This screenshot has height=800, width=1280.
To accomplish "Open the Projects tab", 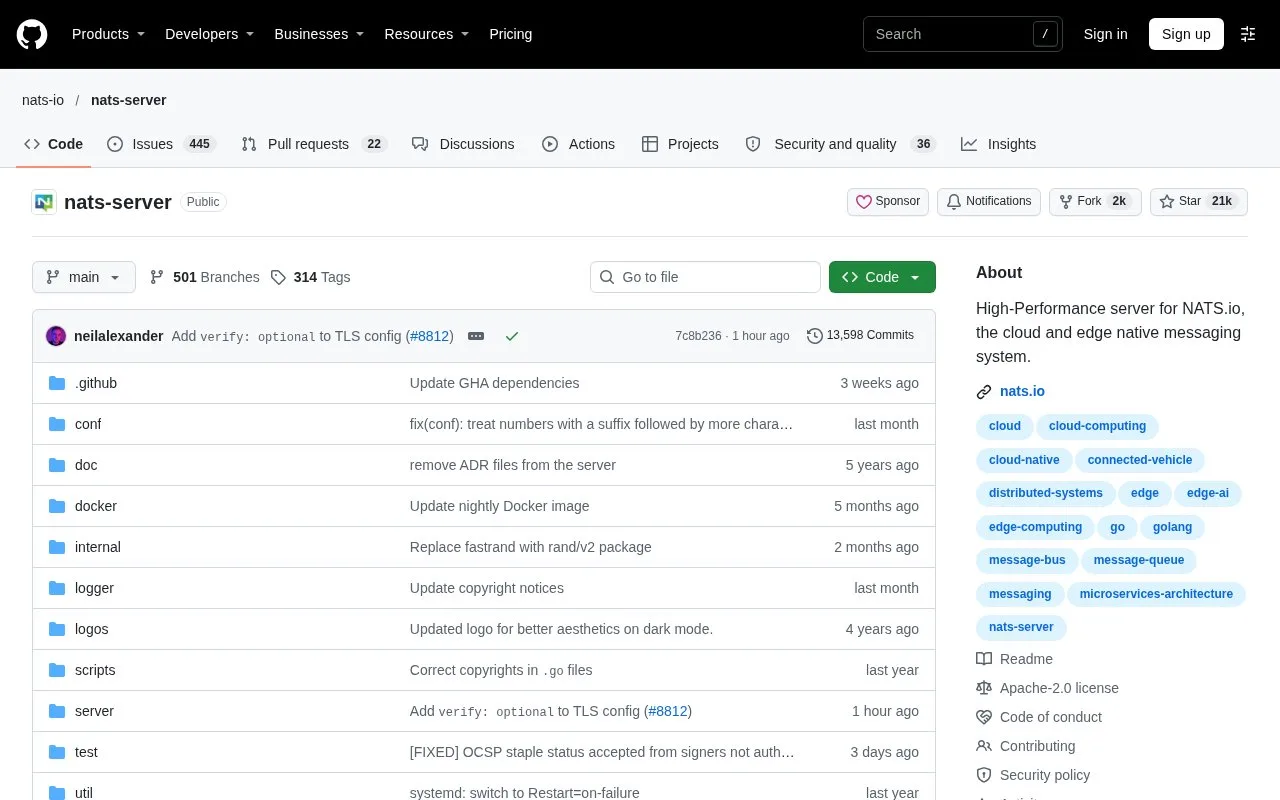I will (680, 144).
